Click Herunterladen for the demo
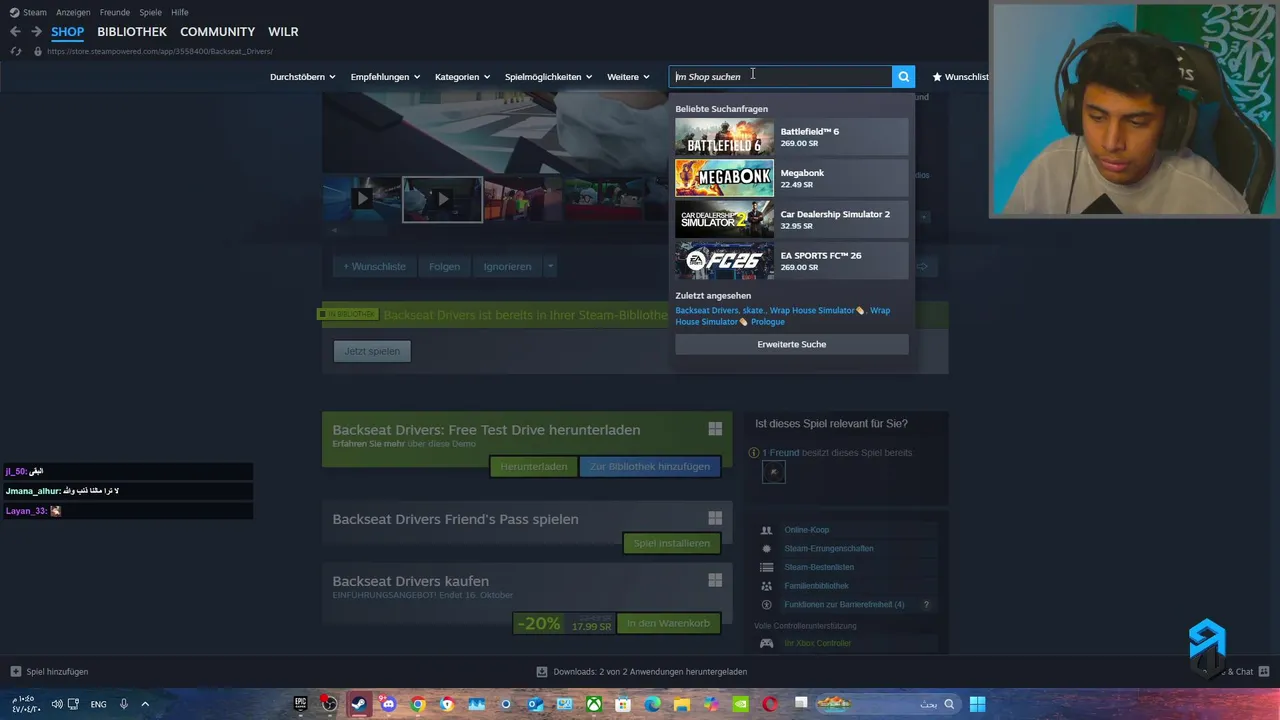 coord(534,466)
